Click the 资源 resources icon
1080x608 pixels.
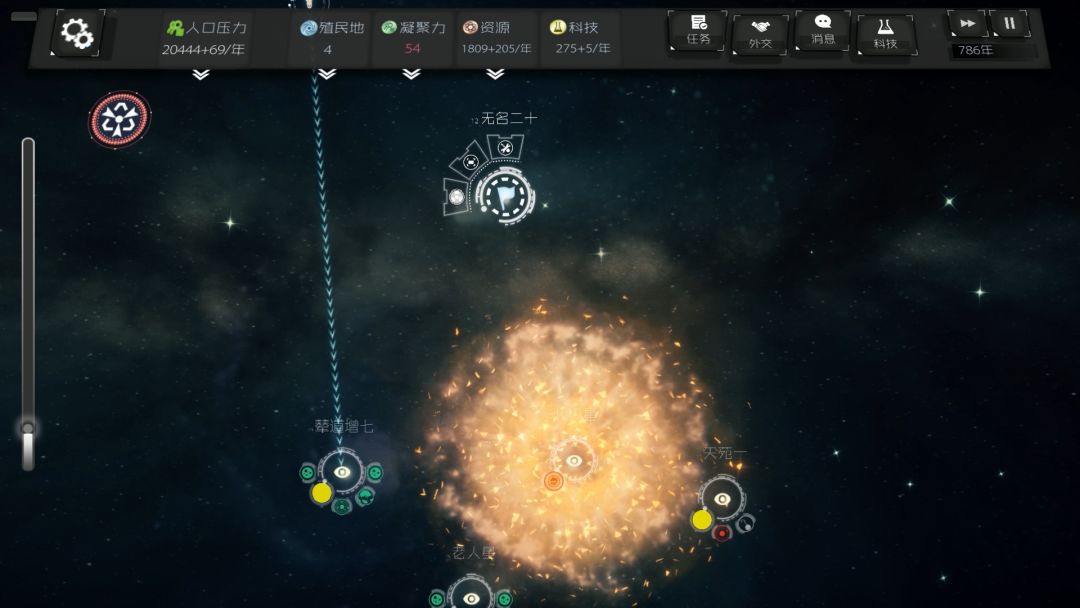pos(470,28)
